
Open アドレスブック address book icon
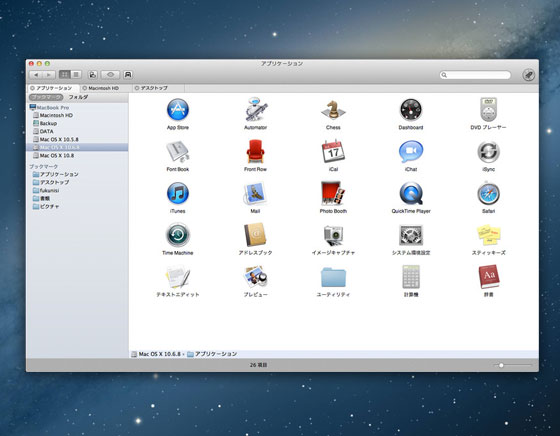[255, 235]
